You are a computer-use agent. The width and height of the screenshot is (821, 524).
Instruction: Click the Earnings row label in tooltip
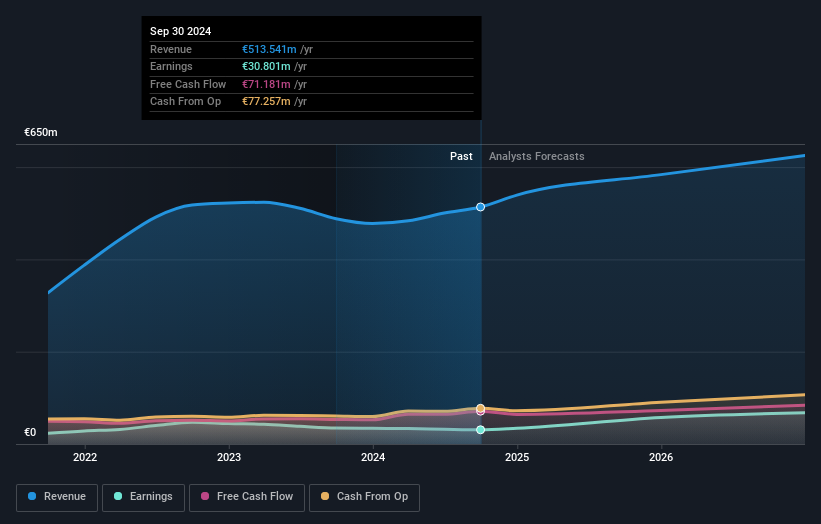tap(171, 66)
